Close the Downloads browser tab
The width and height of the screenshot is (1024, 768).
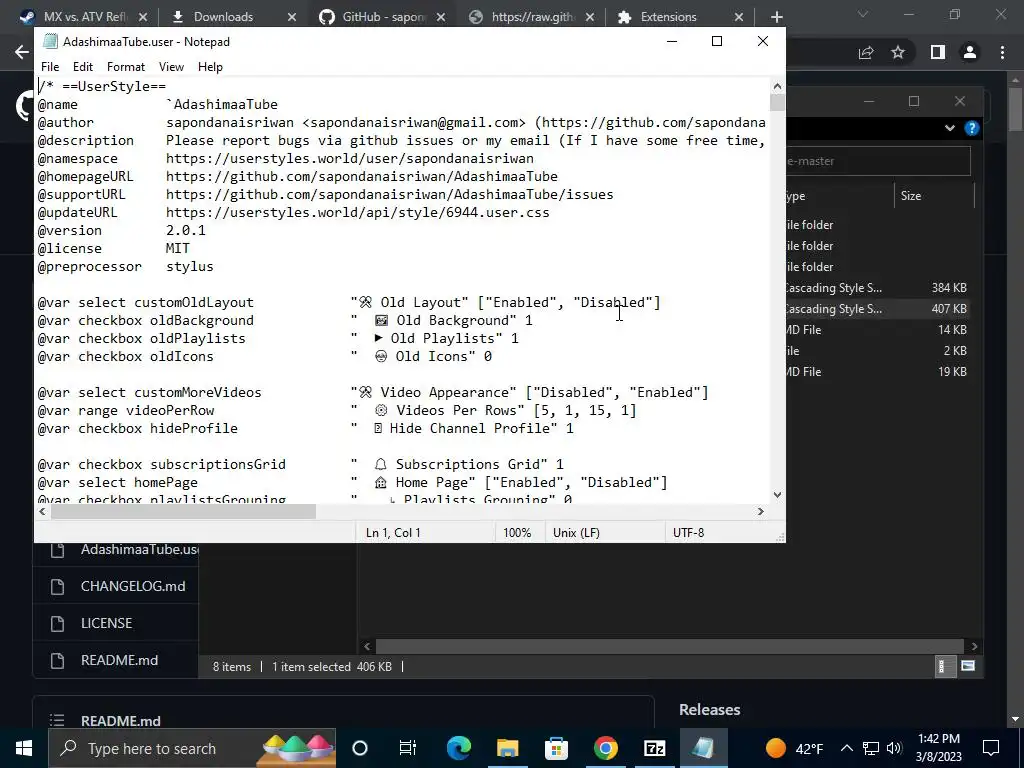(x=292, y=17)
